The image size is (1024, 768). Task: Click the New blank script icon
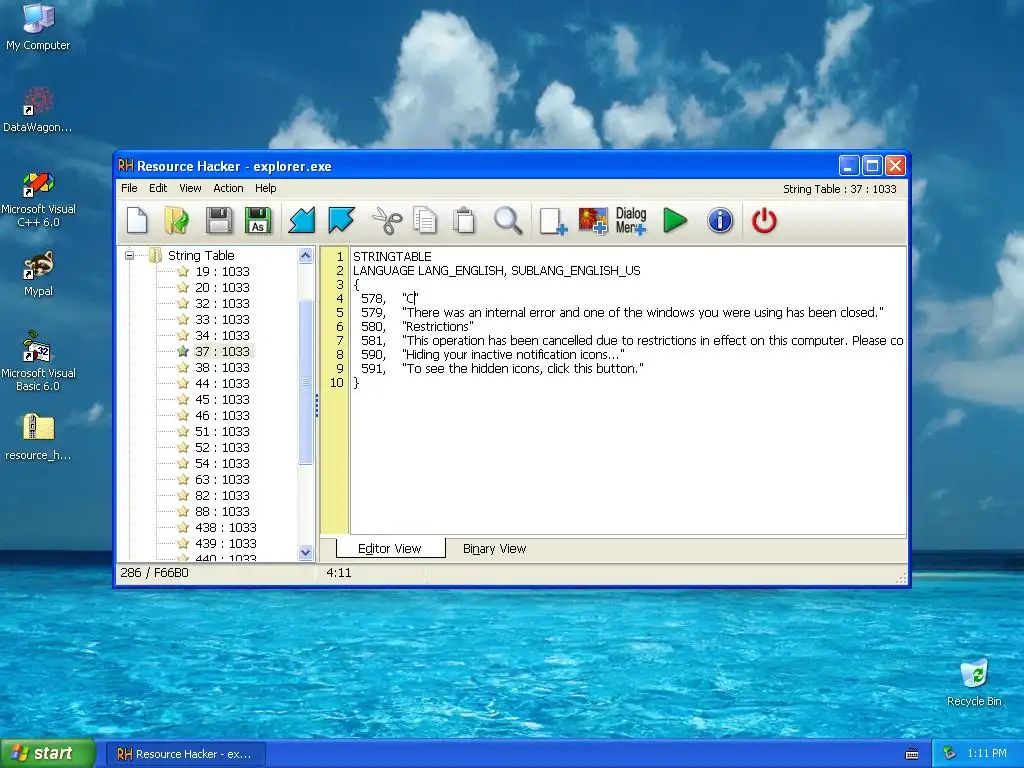click(x=137, y=221)
